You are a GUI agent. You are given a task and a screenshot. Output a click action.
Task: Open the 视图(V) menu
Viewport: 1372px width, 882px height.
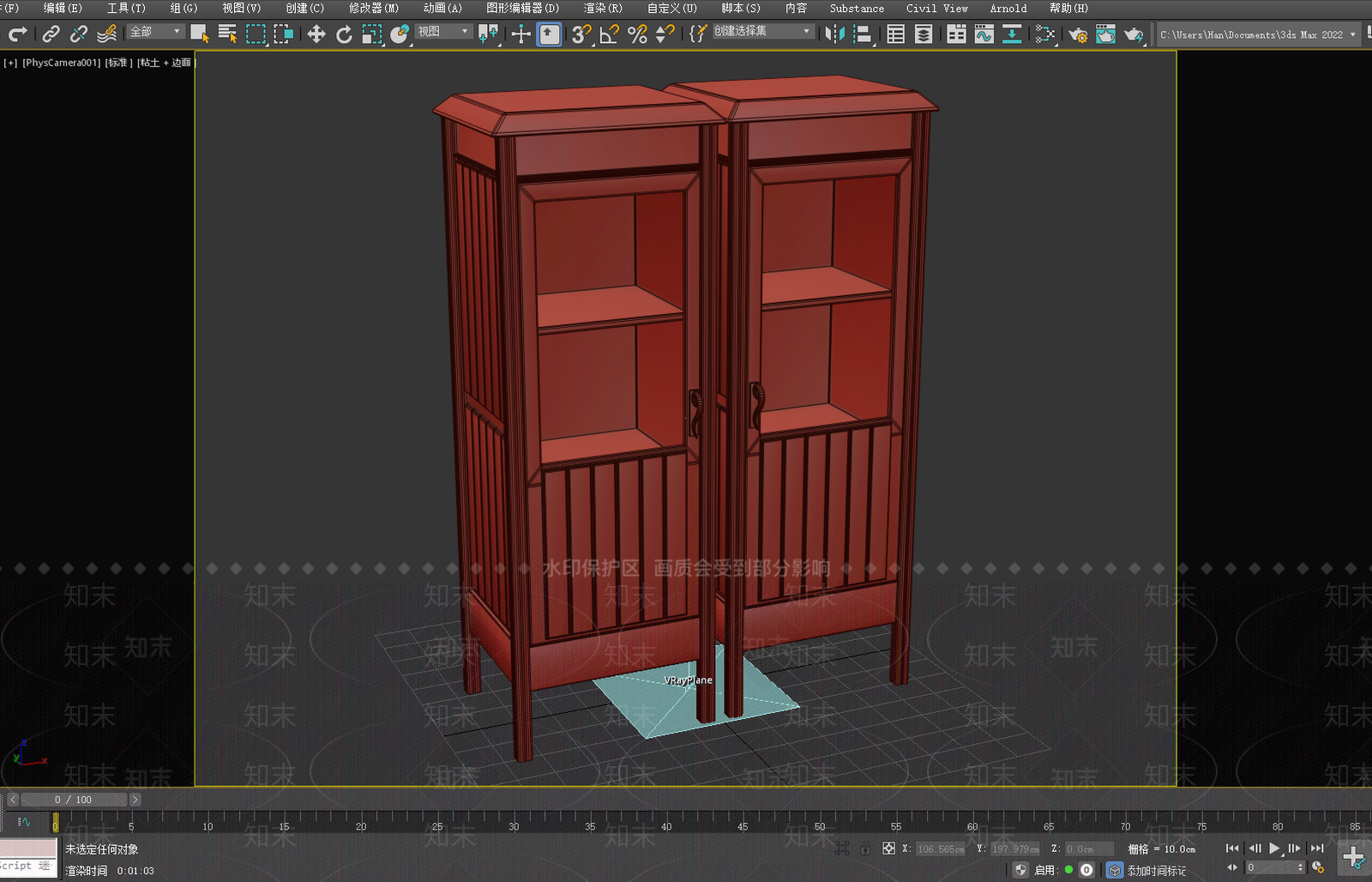tap(241, 8)
